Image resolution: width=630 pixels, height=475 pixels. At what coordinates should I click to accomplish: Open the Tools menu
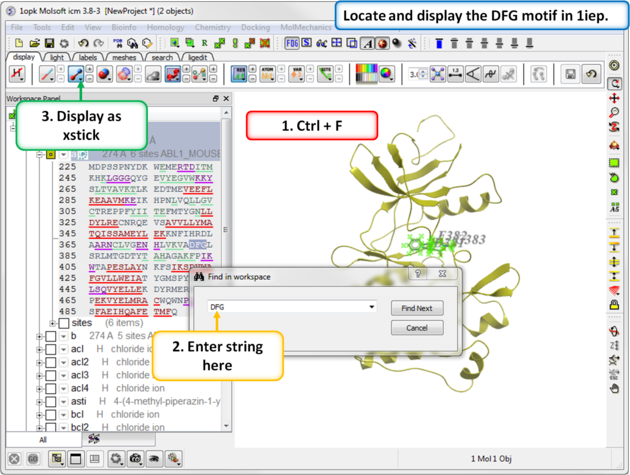click(42, 27)
